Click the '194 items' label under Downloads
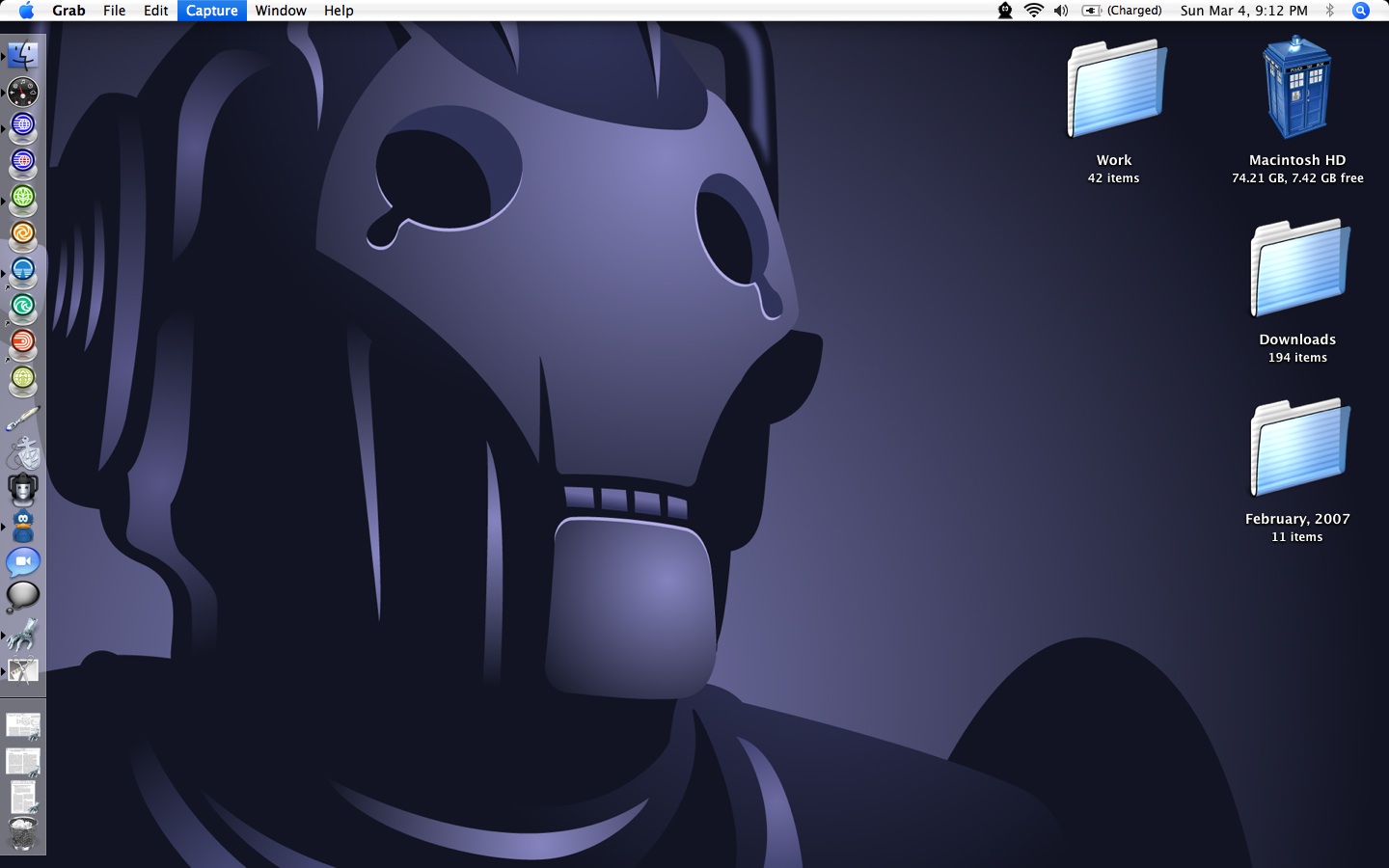This screenshot has width=1389, height=868. coord(1297,358)
